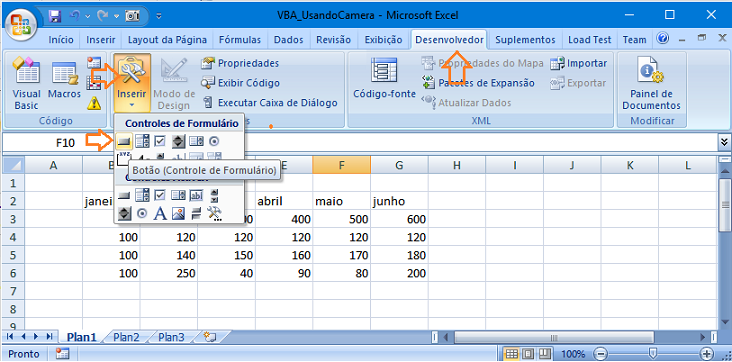Image resolution: width=732 pixels, height=362 pixels.
Task: Redo the last undone action
Action: coord(103,16)
